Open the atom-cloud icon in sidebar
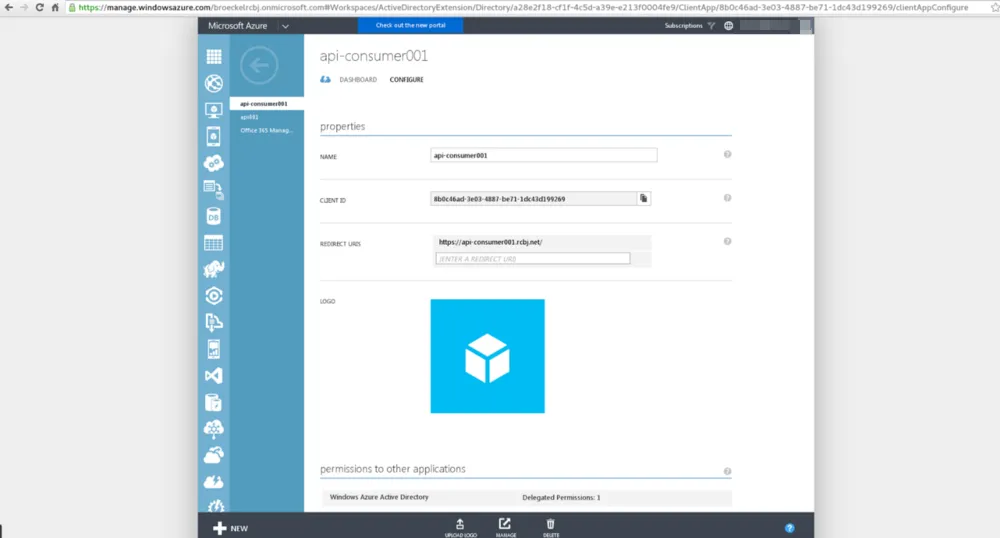Viewport: 1000px width, 538px height. point(214,428)
